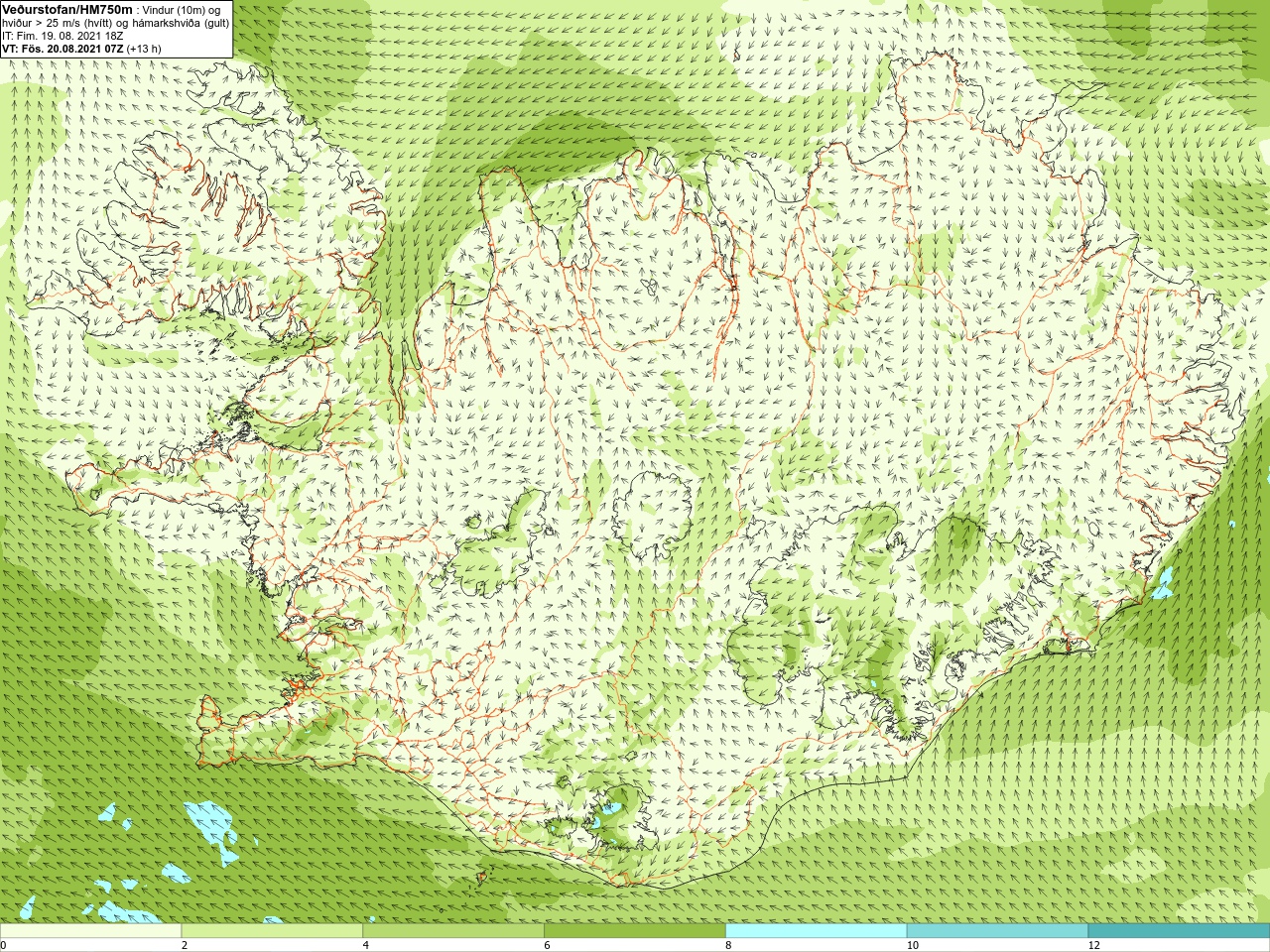
Task: Click the hviður > 25 m/s description line
Action: click(115, 23)
